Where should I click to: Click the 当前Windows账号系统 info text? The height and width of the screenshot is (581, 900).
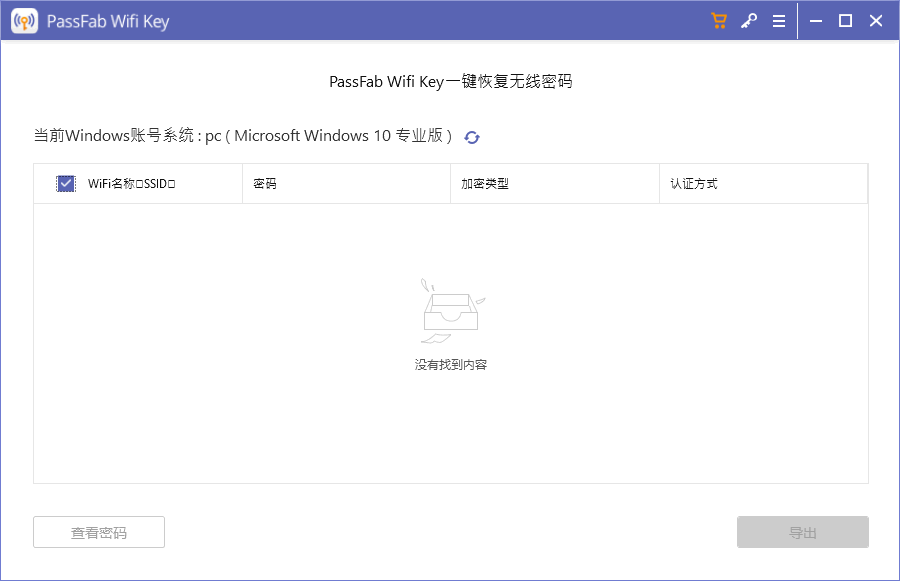tap(243, 136)
